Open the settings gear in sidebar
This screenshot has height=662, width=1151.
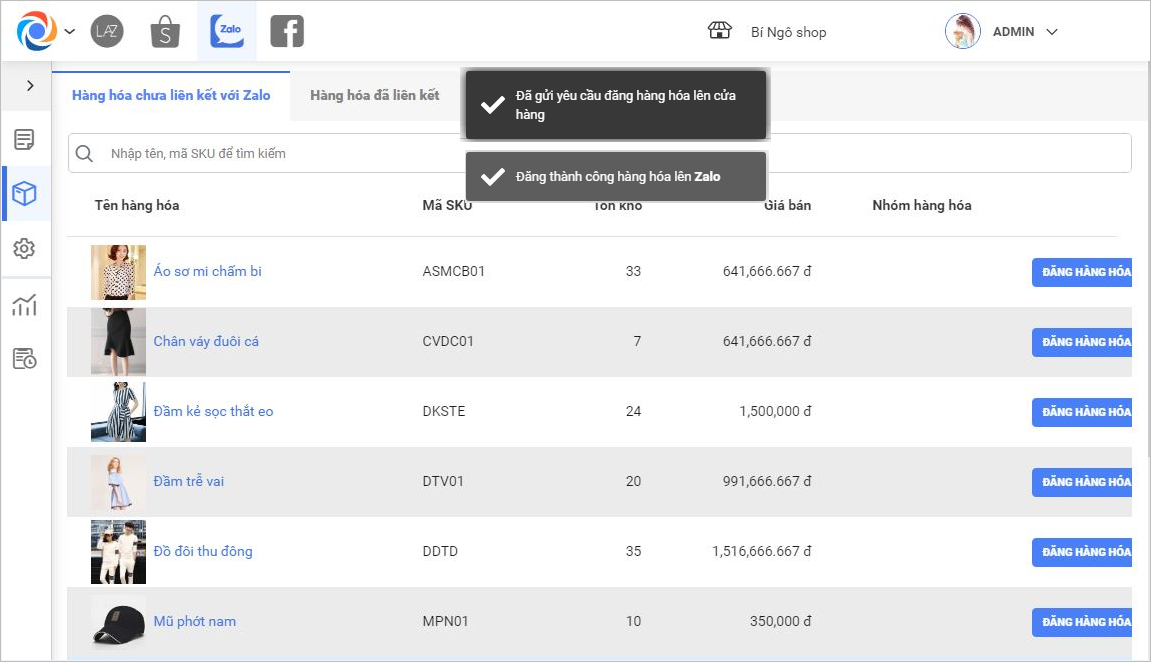pyautogui.click(x=25, y=249)
